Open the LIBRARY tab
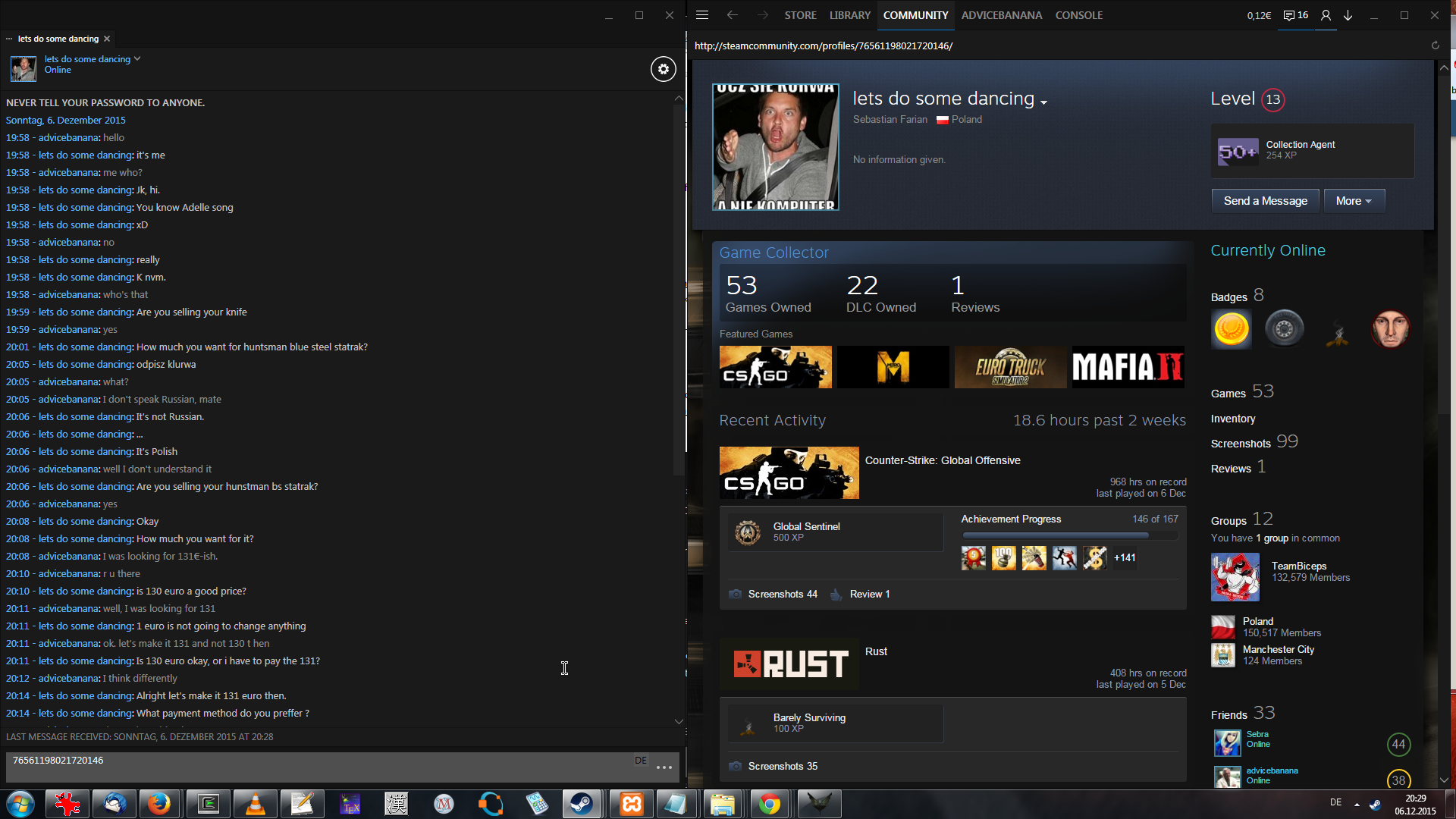 849,15
